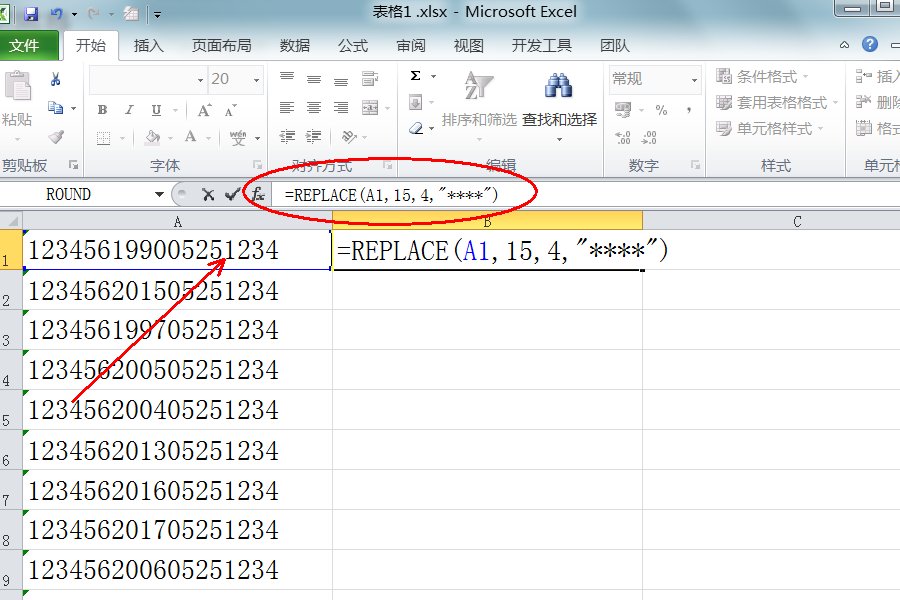Toggle underline formatting

click(157, 111)
